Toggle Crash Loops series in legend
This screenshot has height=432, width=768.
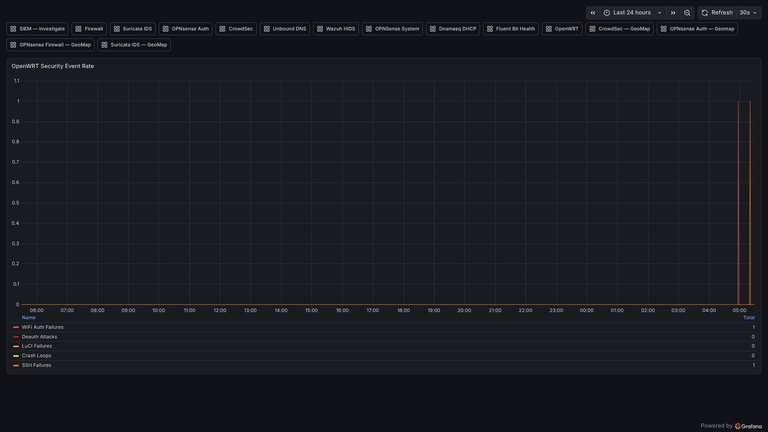tap(36, 356)
